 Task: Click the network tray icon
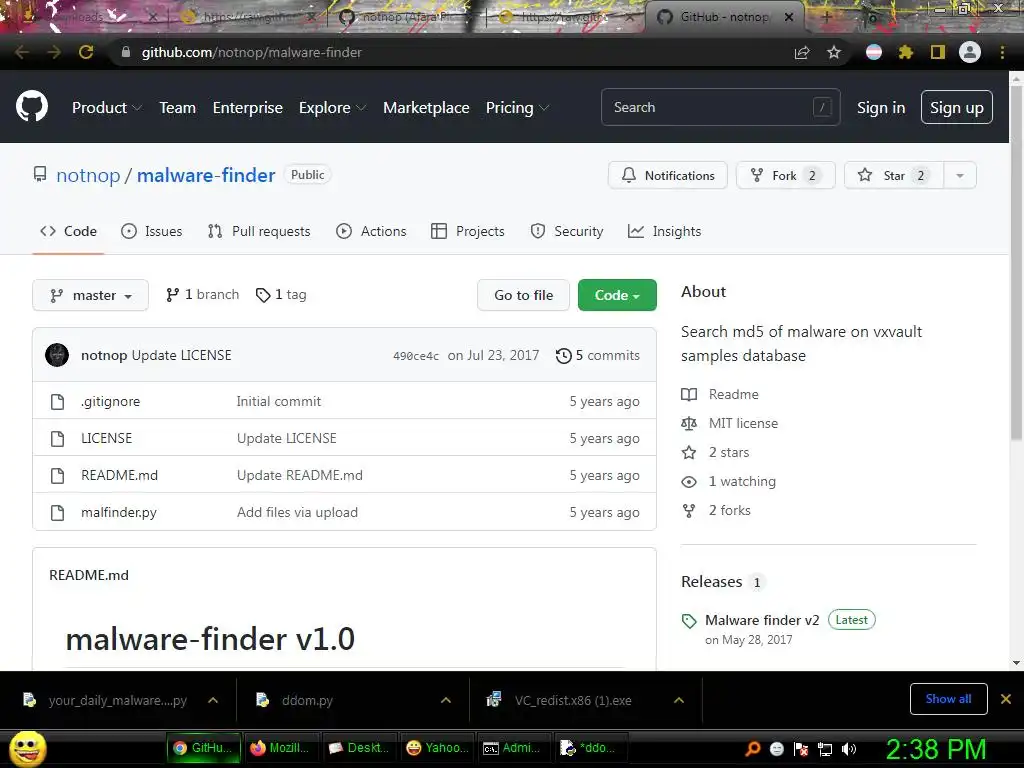(825, 749)
